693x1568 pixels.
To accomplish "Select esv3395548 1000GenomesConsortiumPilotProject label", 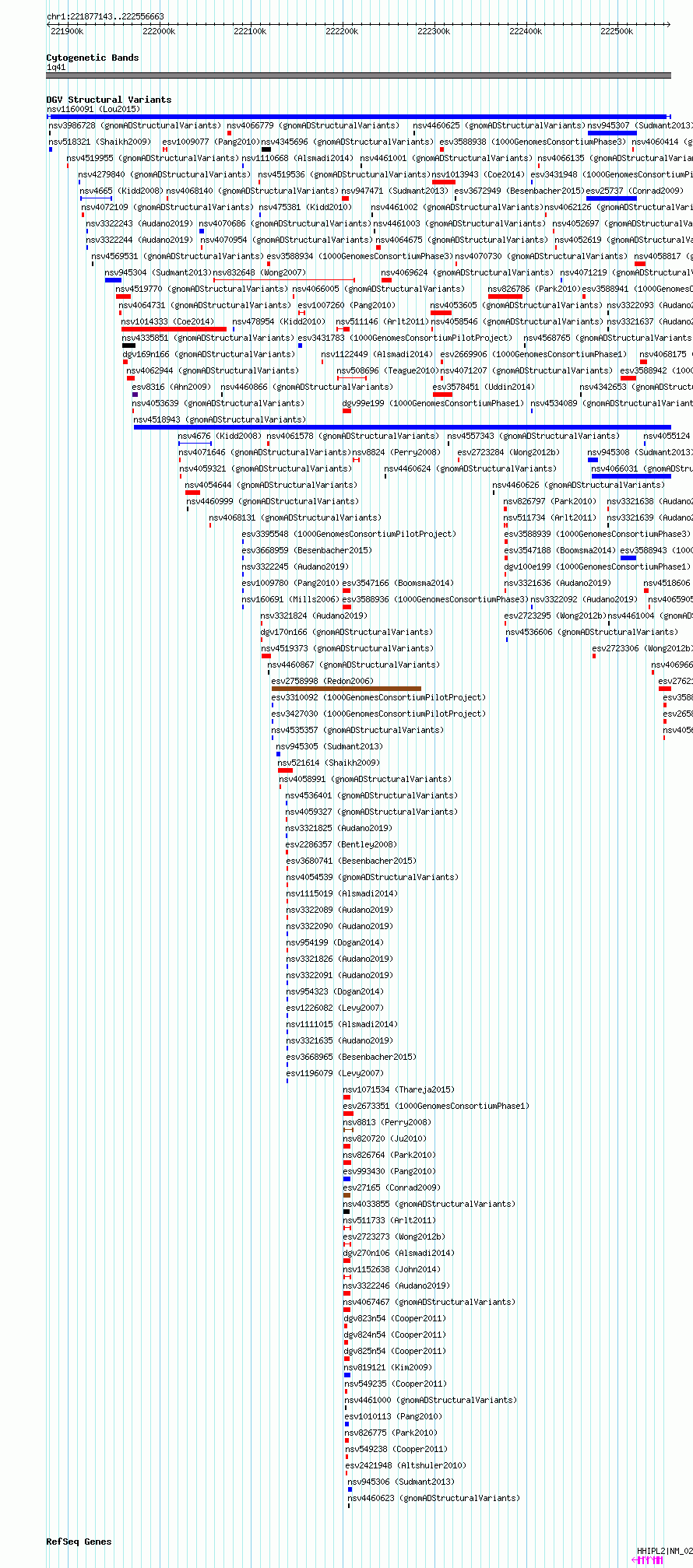I will click(349, 534).
